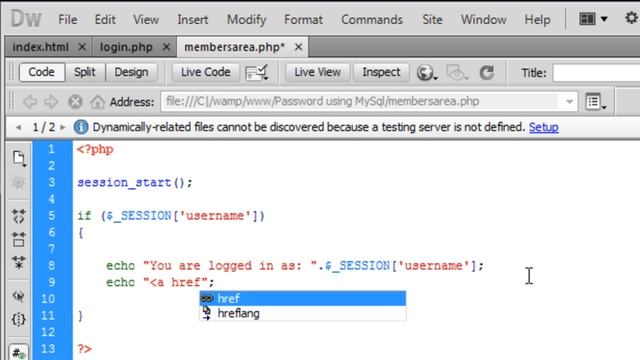
Task: Switch to Design view
Action: click(x=131, y=72)
